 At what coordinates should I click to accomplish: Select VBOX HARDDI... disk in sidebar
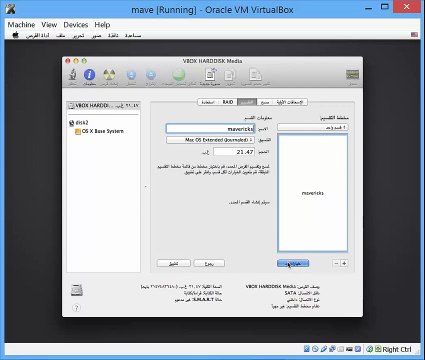tap(103, 106)
